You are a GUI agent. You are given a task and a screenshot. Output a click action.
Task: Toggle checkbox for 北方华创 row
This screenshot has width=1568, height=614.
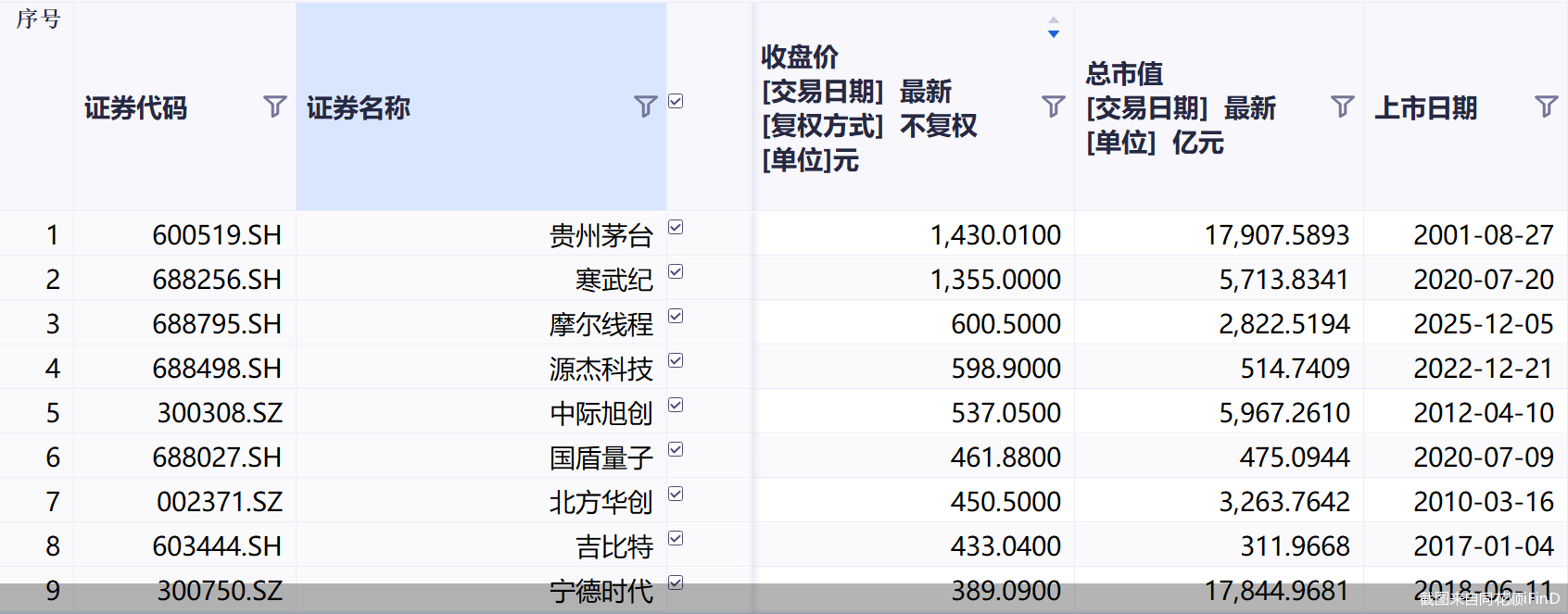676,494
